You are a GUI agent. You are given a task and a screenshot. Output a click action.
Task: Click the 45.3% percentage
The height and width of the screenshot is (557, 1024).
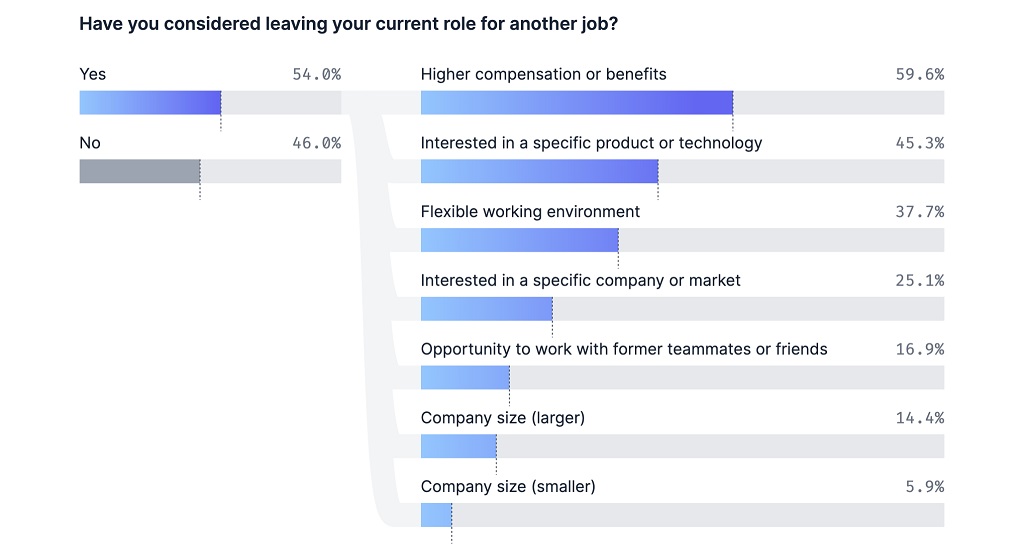coord(920,143)
